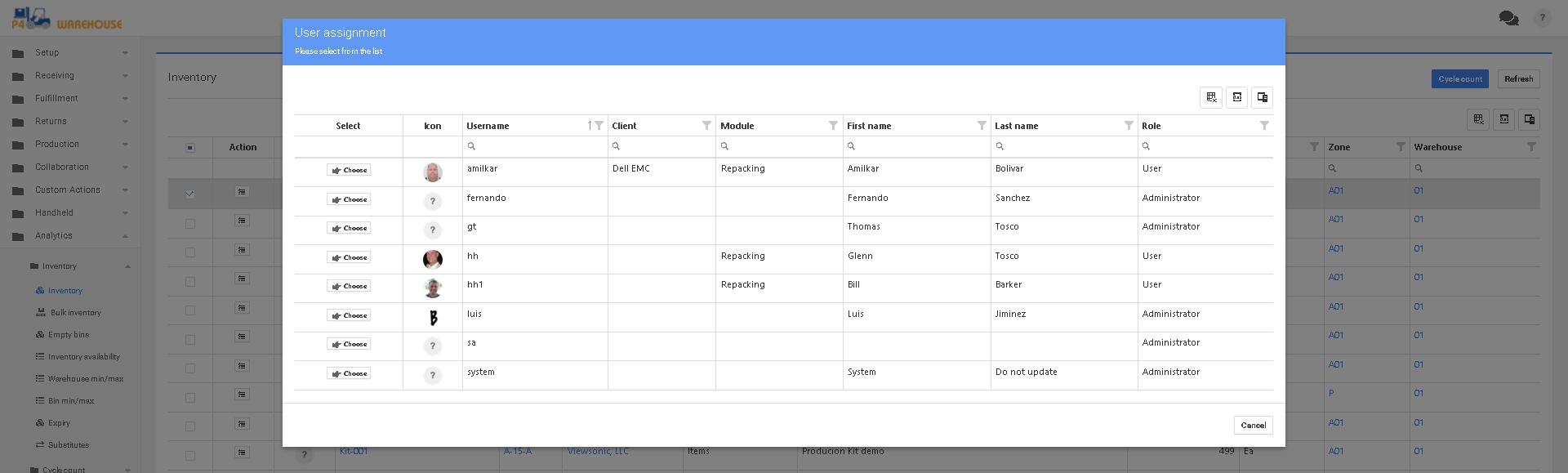Click amilkar's profile photo icon
This screenshot has width=1568, height=473.
(x=432, y=172)
